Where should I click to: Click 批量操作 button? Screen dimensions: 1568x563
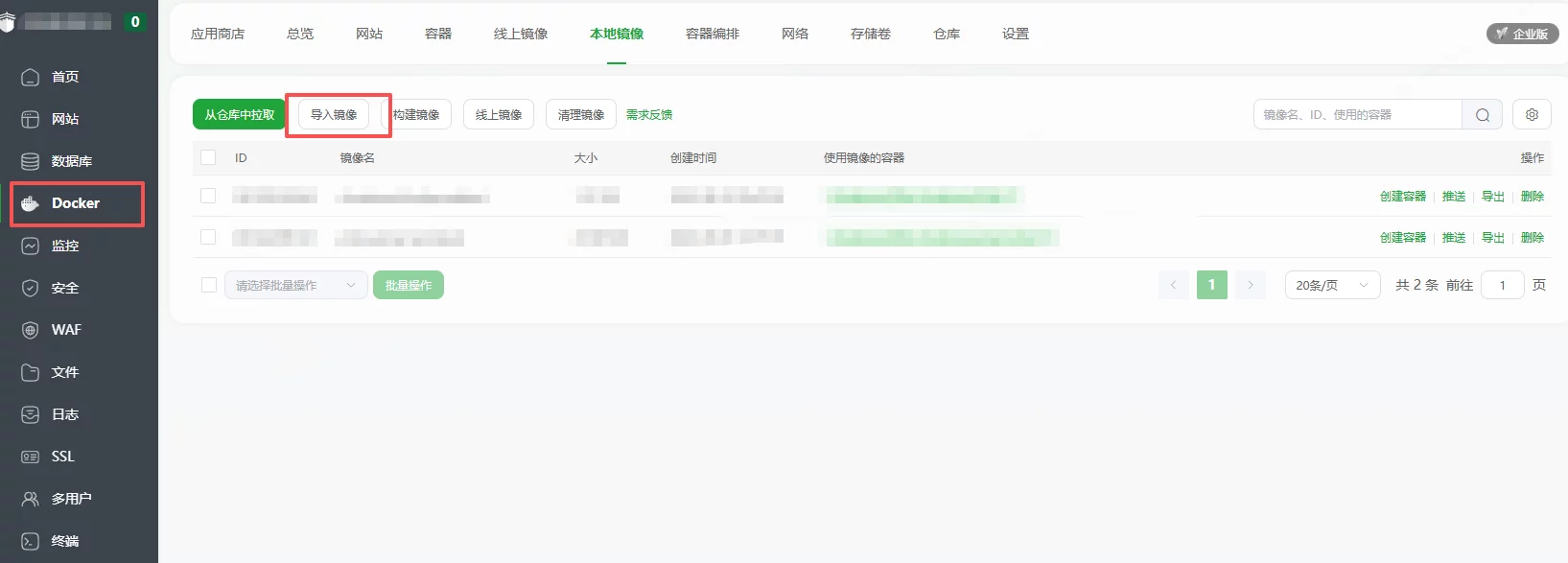409,285
